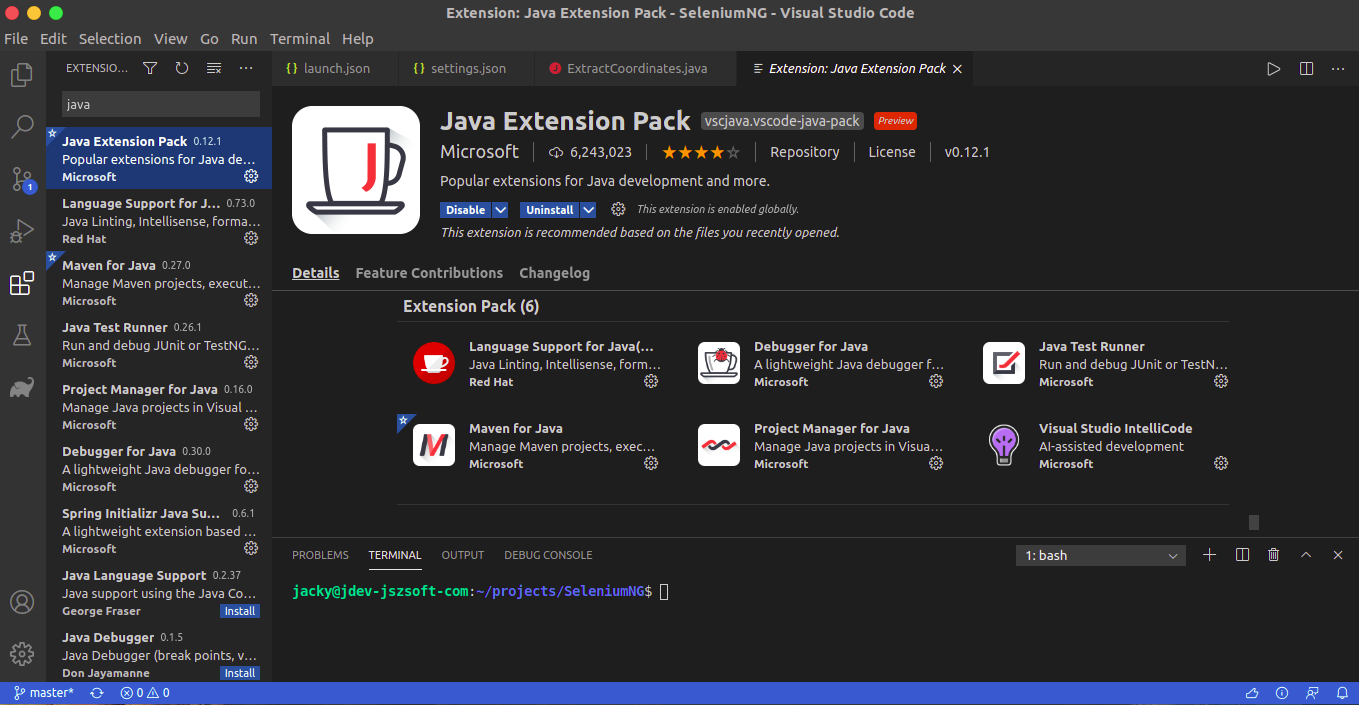Viewport: 1359px width, 705px height.
Task: Open errors and warnings count in status bar
Action: [145, 693]
